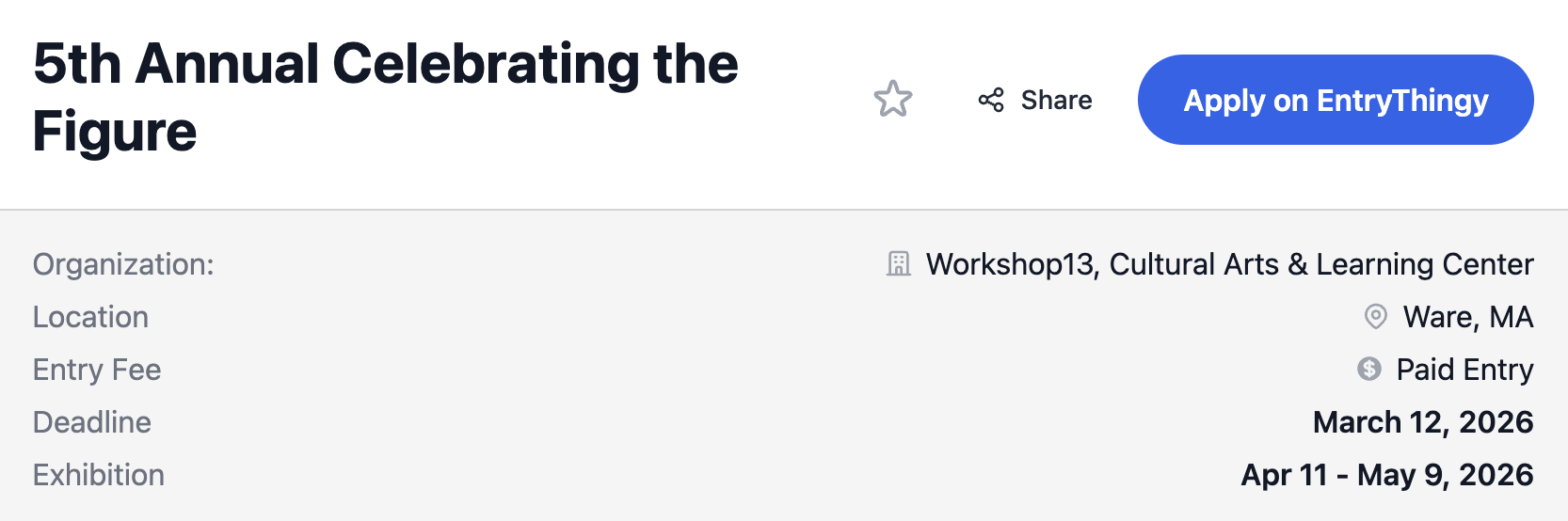The image size is (1568, 521).
Task: Select the Ware, MA location text
Action: (x=1467, y=317)
